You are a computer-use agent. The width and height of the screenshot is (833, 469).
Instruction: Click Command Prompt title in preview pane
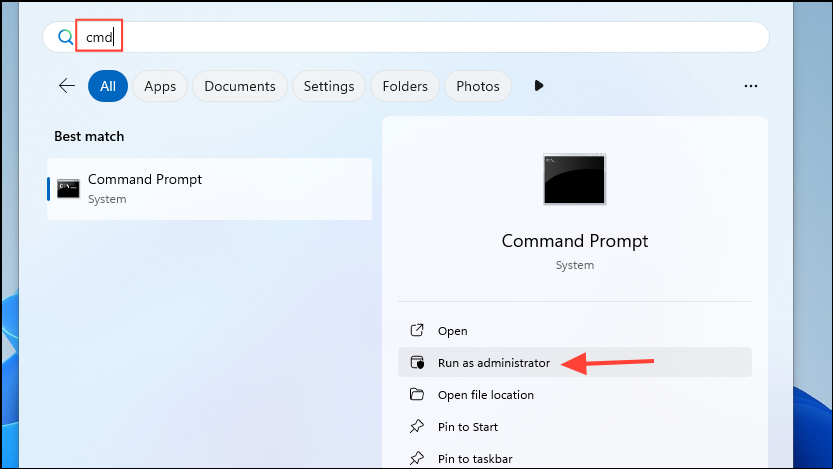(575, 241)
